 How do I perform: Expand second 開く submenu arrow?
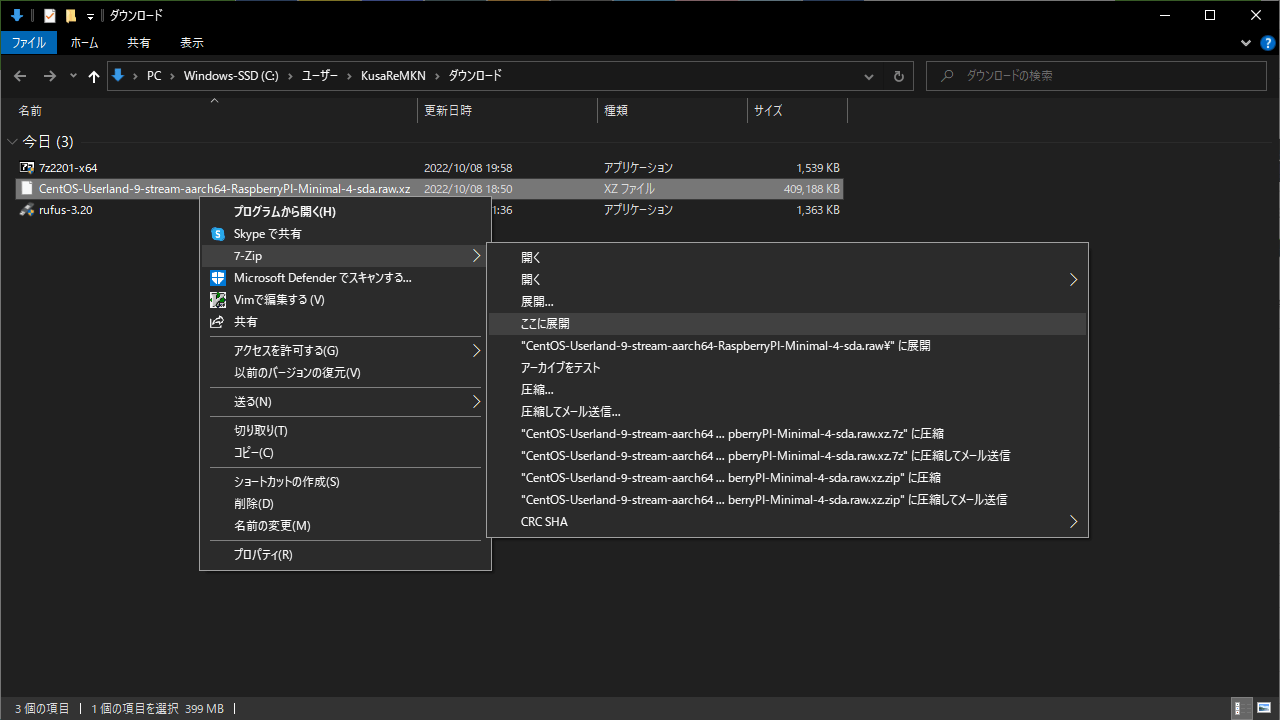click(1074, 280)
